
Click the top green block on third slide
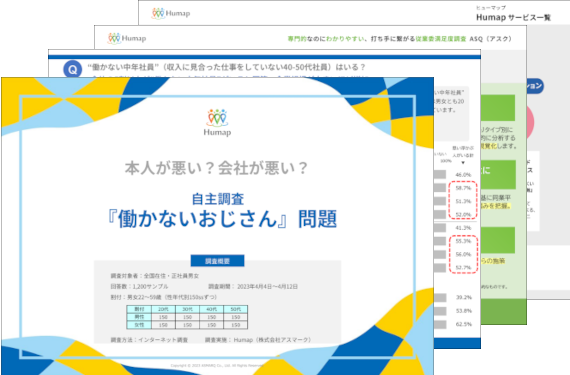[x=498, y=108]
